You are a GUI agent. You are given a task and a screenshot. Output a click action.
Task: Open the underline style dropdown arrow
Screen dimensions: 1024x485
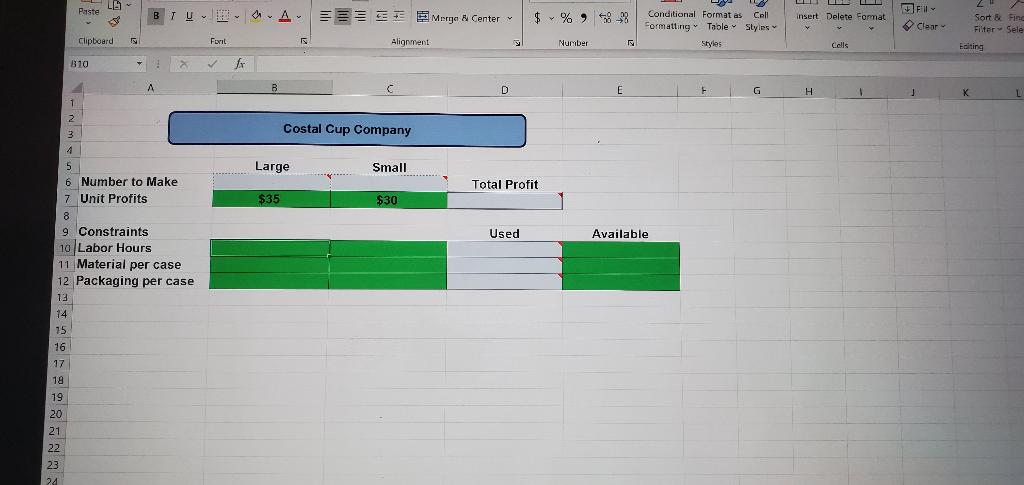tap(202, 17)
